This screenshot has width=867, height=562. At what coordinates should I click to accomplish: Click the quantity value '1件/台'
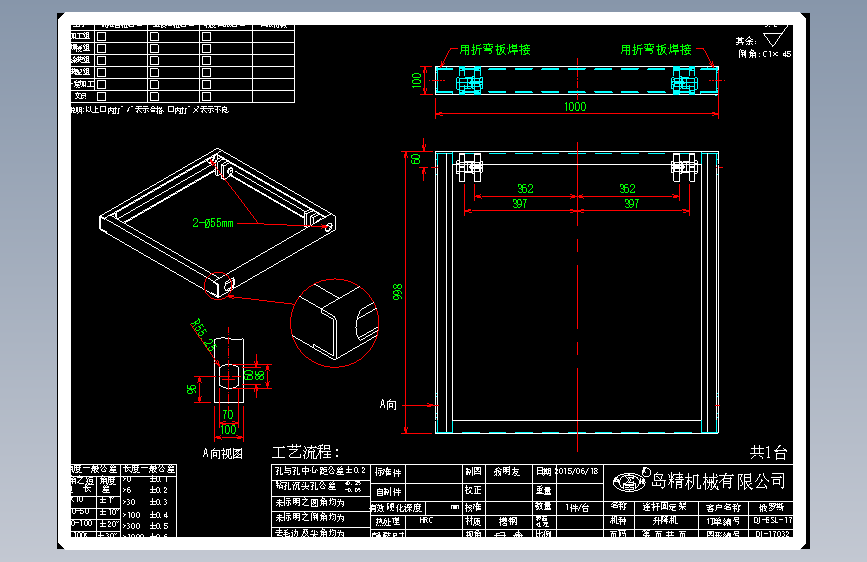point(577,508)
